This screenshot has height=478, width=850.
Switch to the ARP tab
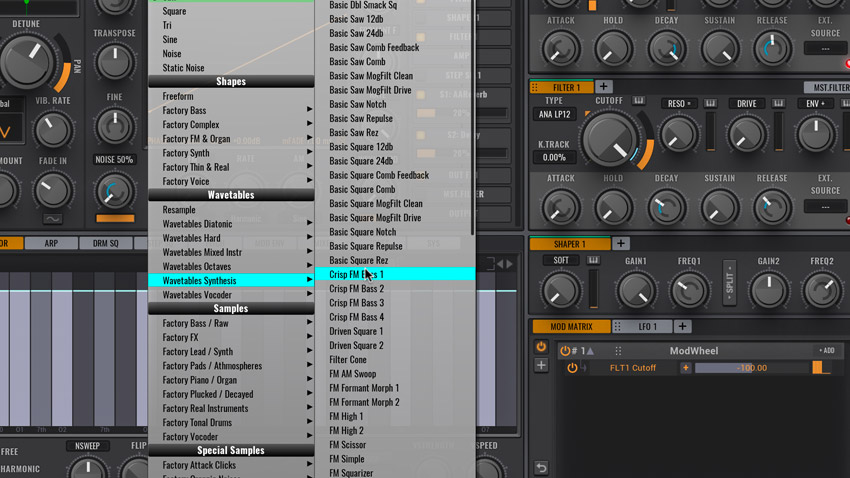pyautogui.click(x=51, y=243)
